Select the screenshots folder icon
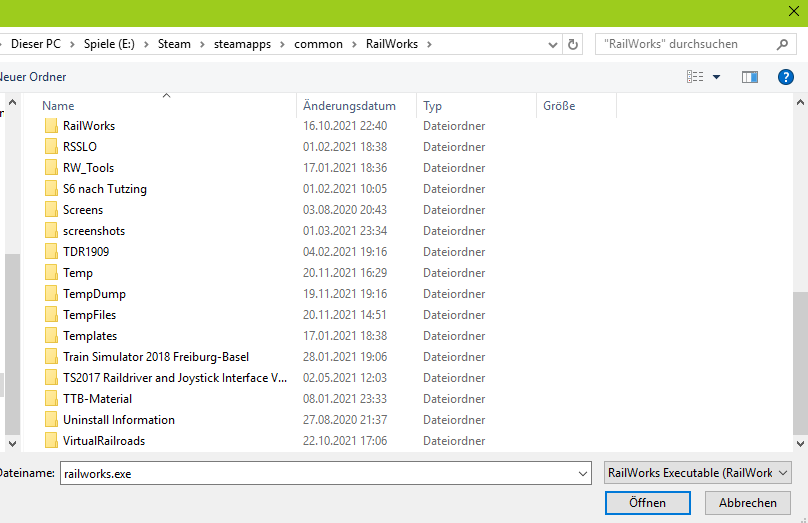This screenshot has width=808, height=523. (x=51, y=231)
